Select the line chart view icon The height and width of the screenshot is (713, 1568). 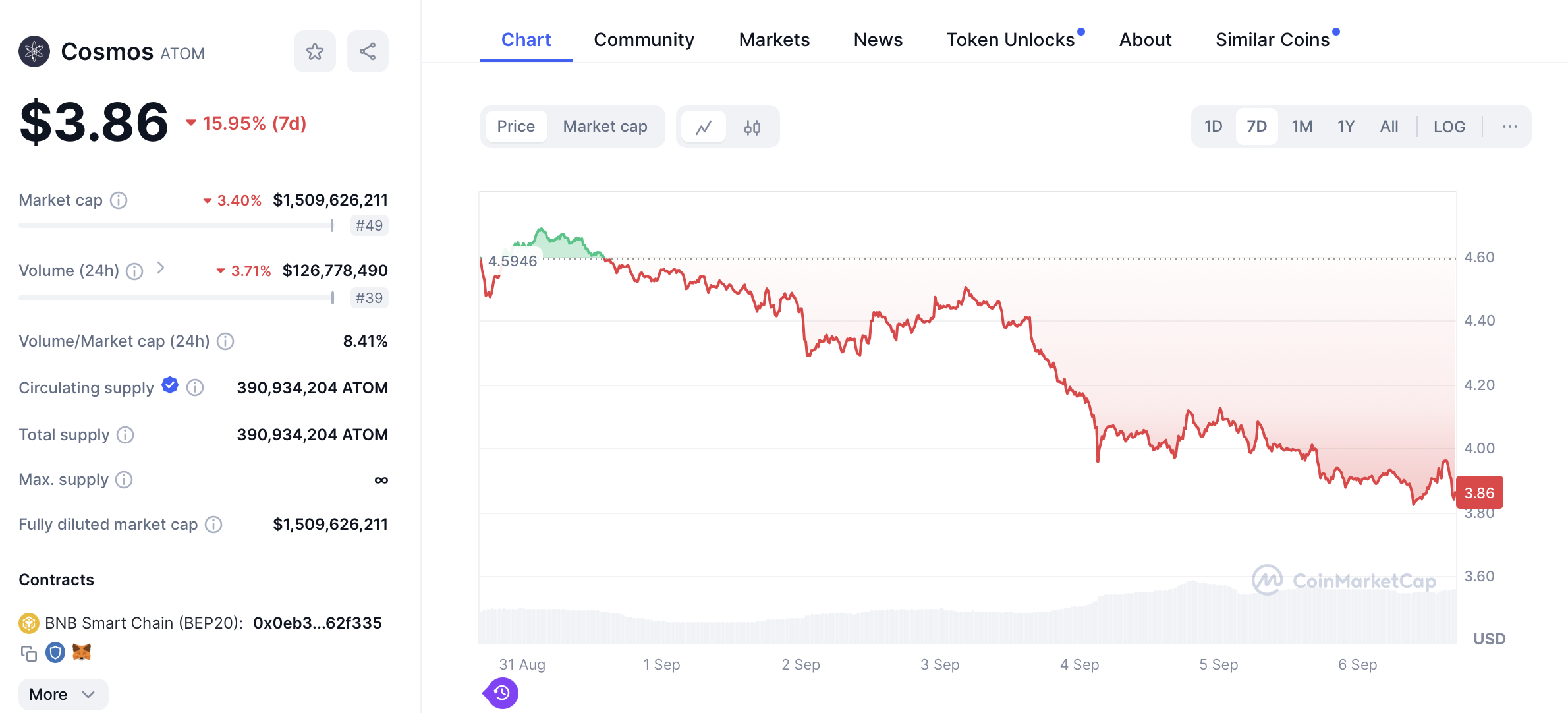point(704,127)
